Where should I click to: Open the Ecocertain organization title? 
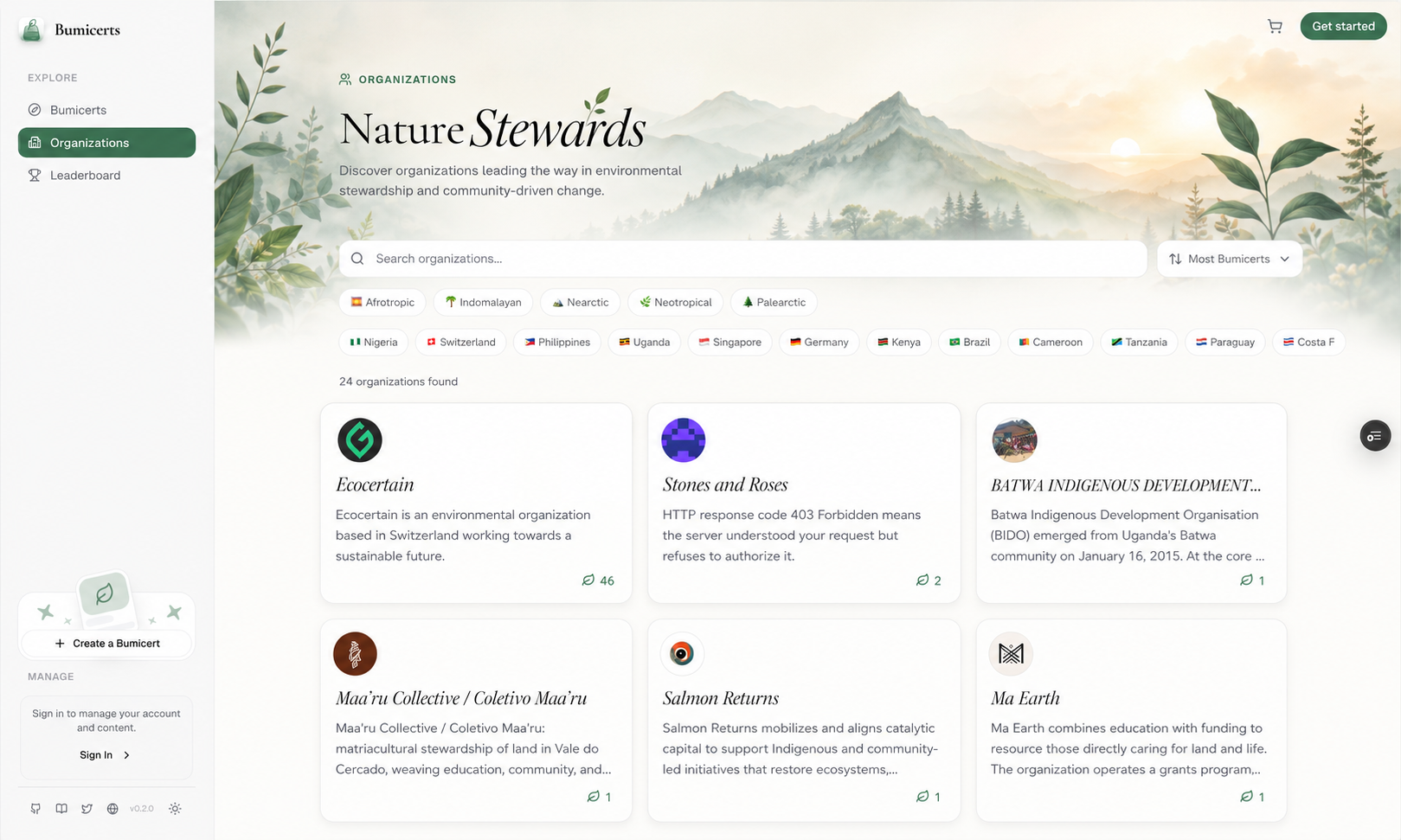375,484
